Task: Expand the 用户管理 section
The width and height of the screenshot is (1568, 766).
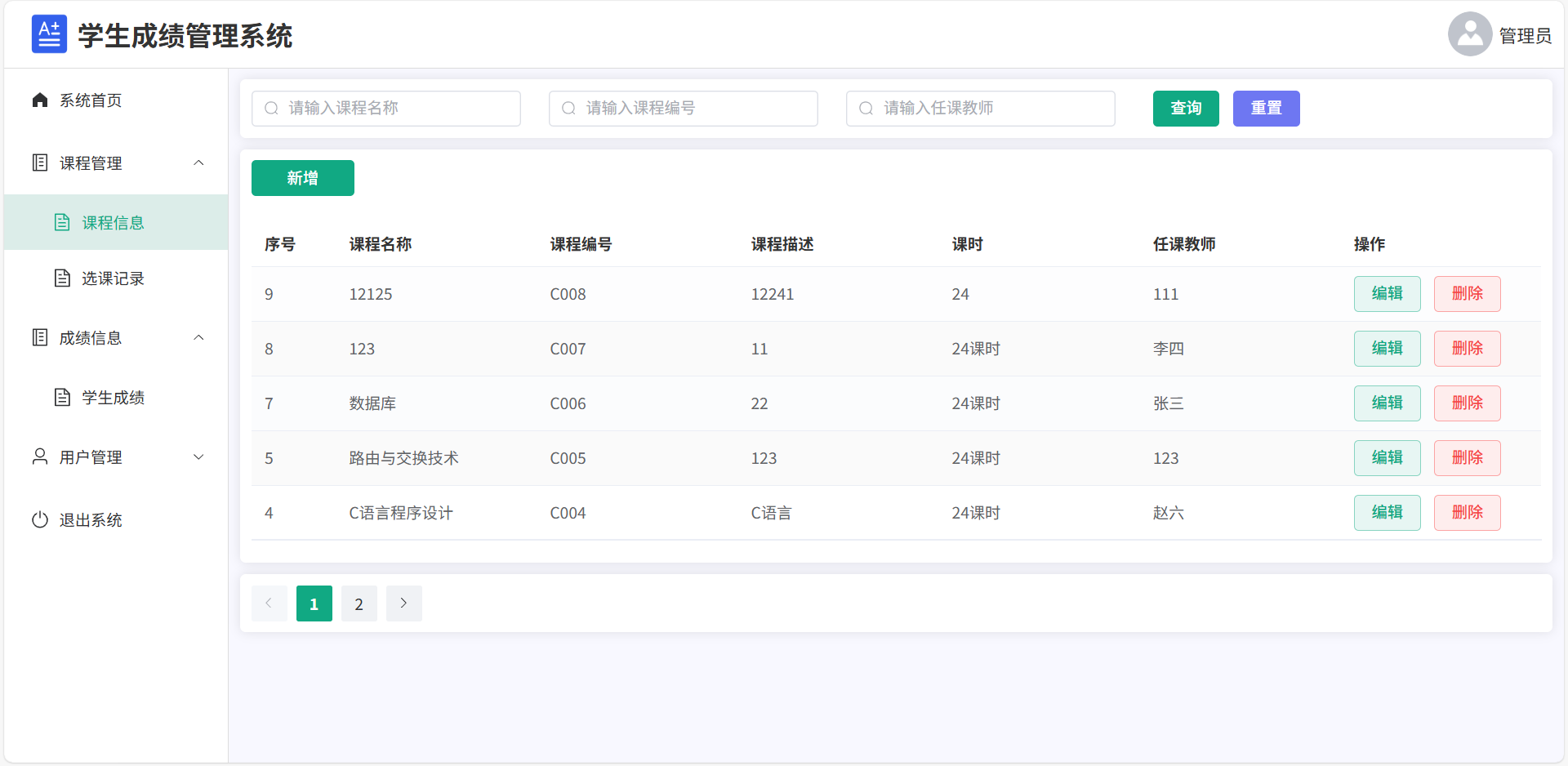Action: pos(198,457)
